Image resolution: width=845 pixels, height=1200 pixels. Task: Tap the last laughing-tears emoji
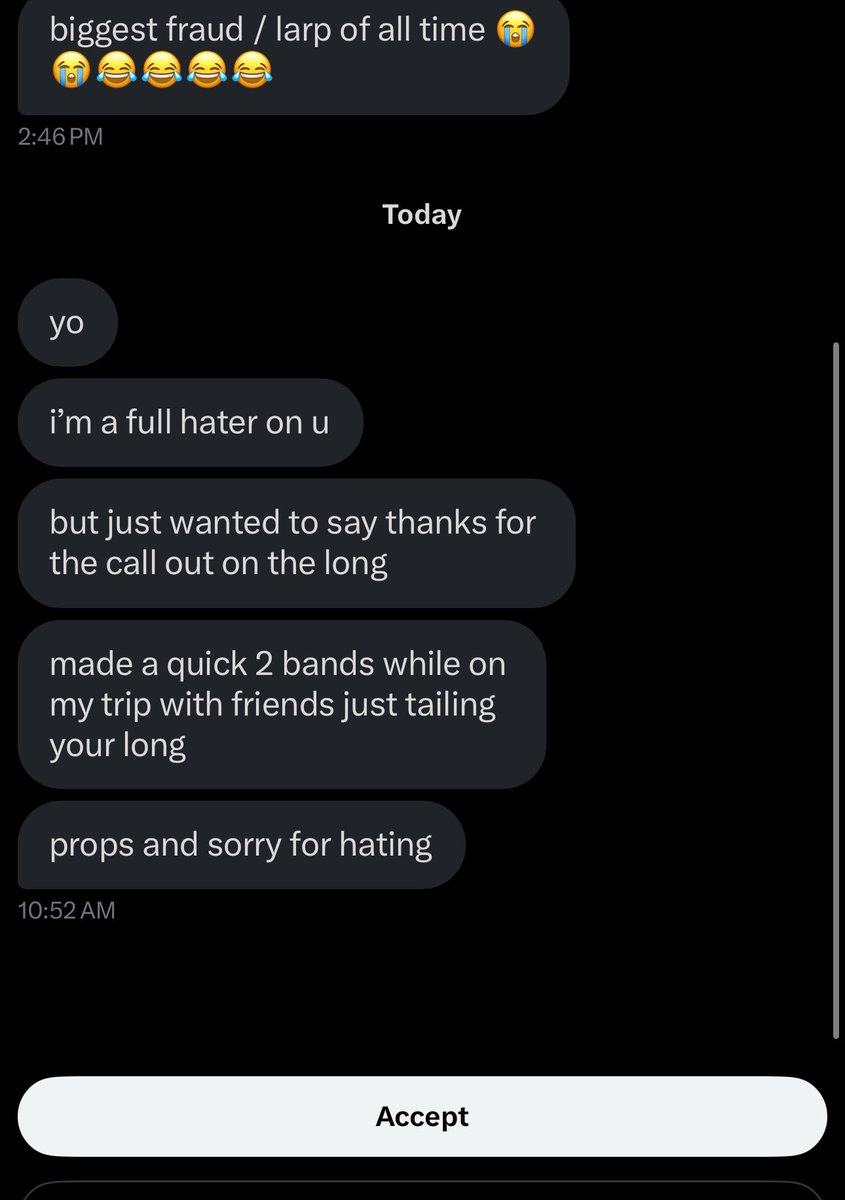[250, 71]
